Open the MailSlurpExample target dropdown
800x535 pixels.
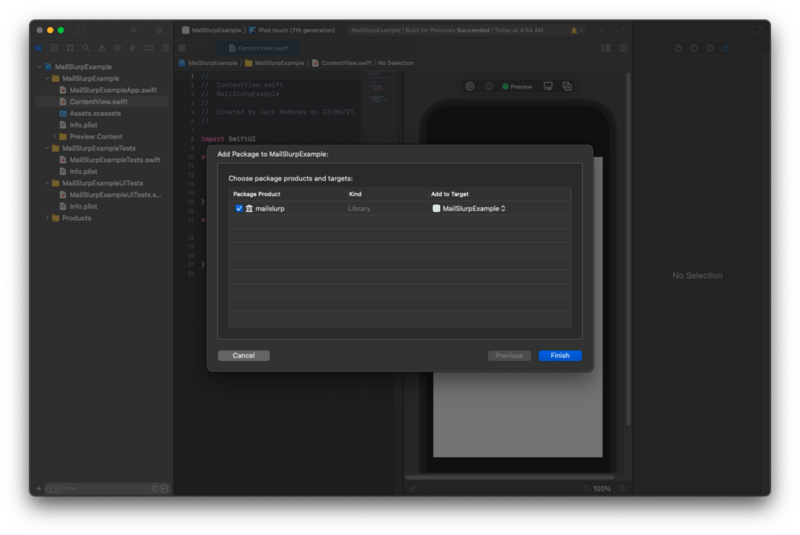coord(474,209)
